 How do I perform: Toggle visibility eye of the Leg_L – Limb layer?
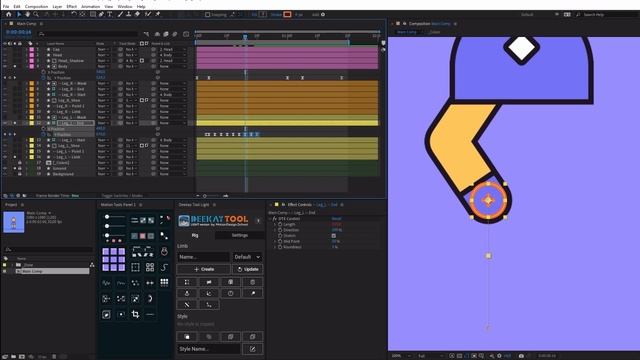click(5, 157)
